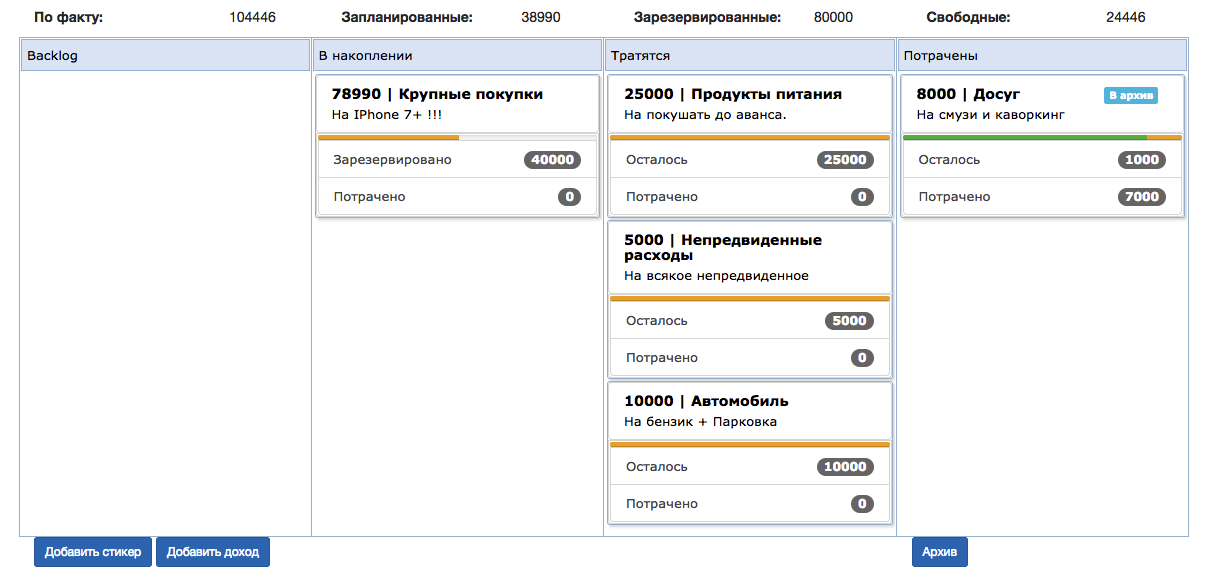Click the progress bar on Продукты питания card
This screenshot has height=583, width=1207.
tap(750, 137)
